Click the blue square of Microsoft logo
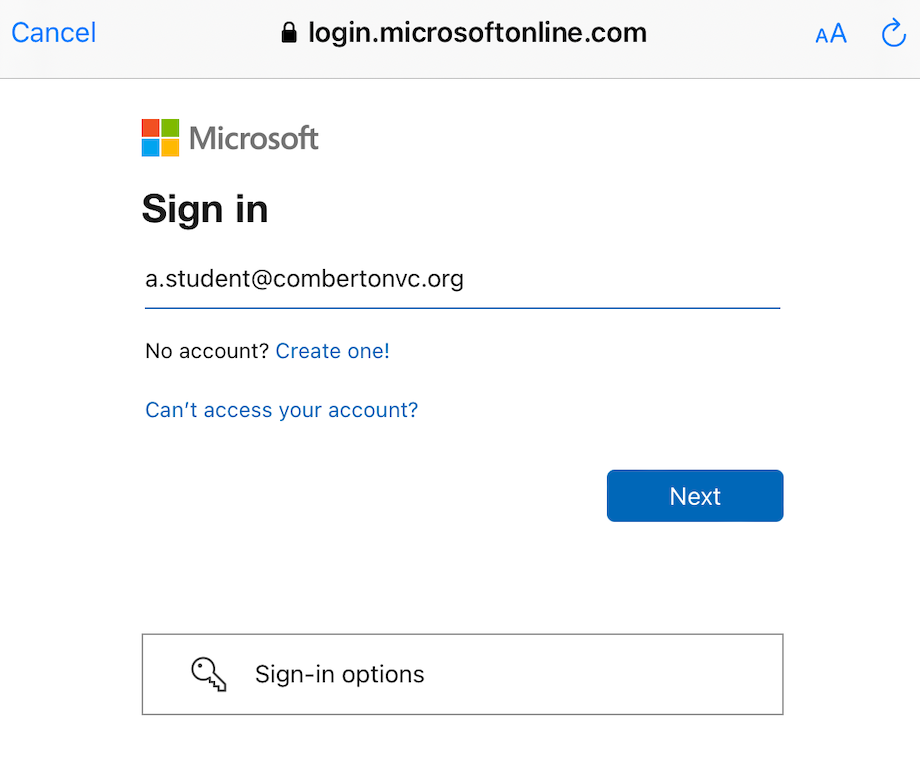 coord(150,148)
